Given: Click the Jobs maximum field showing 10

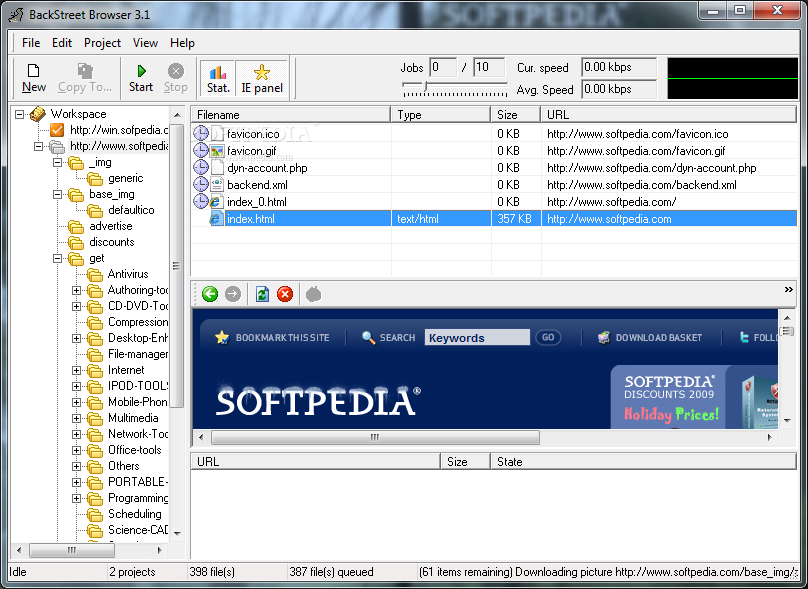Looking at the screenshot, I should [489, 68].
